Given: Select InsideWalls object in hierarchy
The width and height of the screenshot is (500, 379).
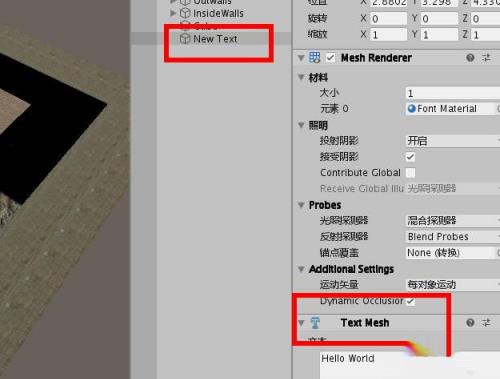Looking at the screenshot, I should point(218,13).
